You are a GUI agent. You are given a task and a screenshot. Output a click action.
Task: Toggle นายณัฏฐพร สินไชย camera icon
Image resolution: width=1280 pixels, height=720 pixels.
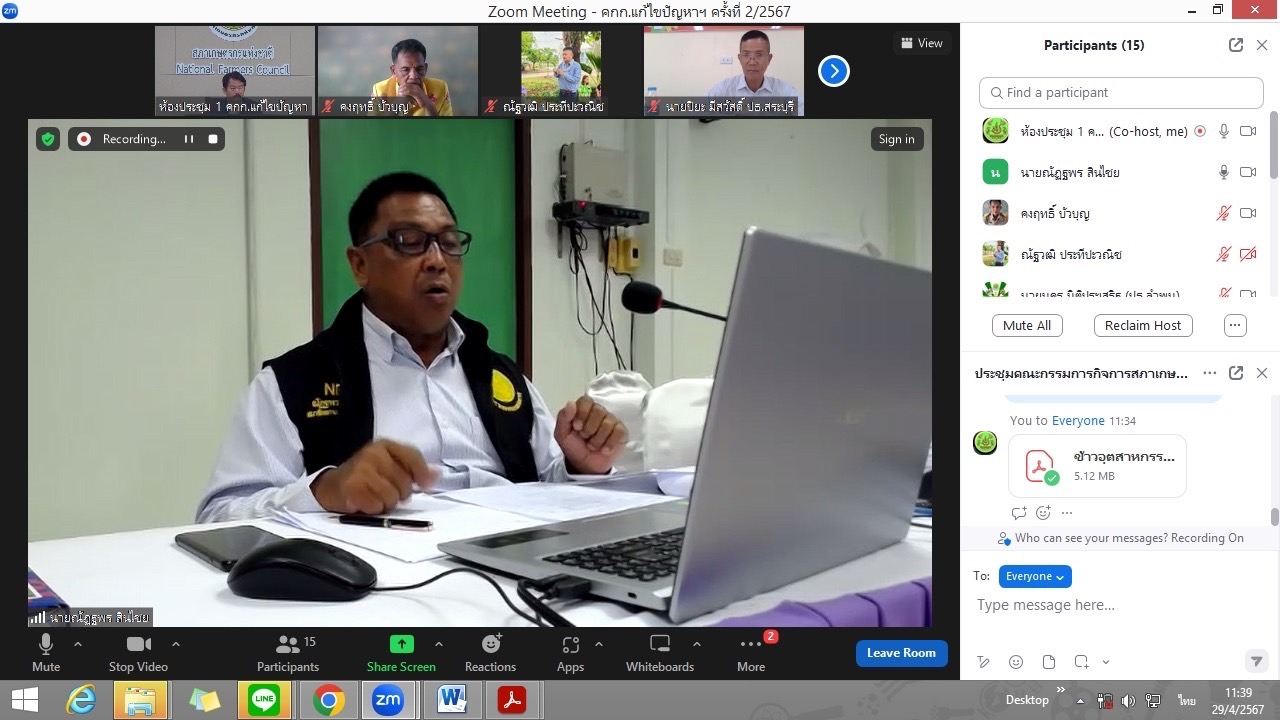[1248, 172]
